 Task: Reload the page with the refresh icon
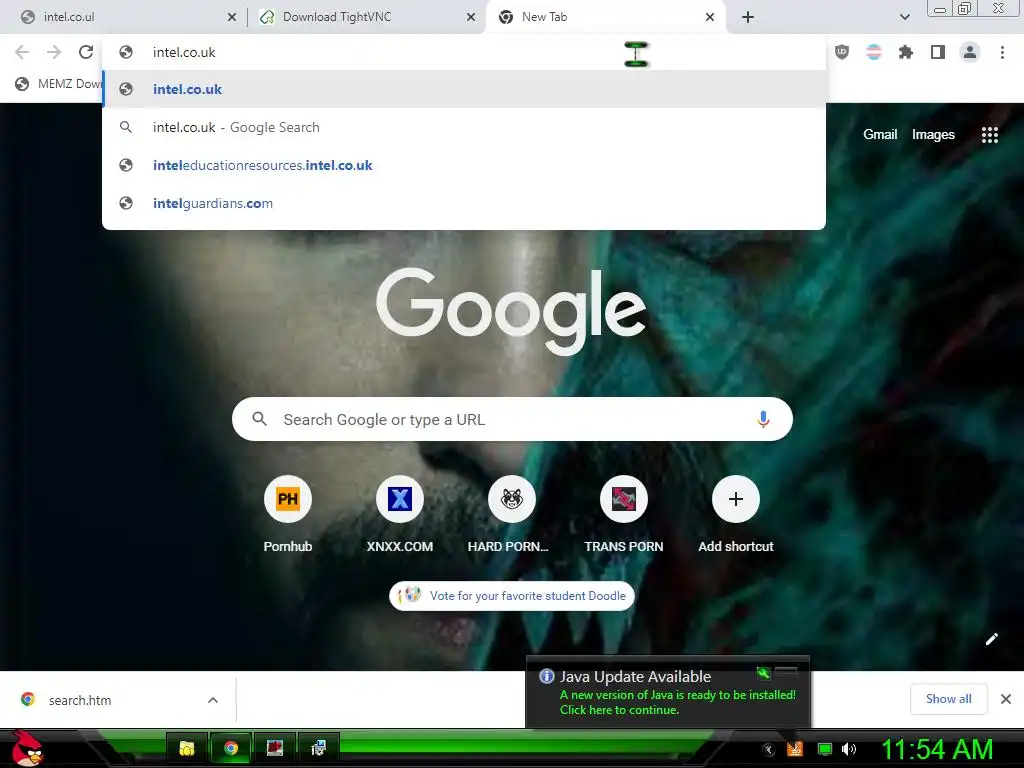click(x=86, y=52)
